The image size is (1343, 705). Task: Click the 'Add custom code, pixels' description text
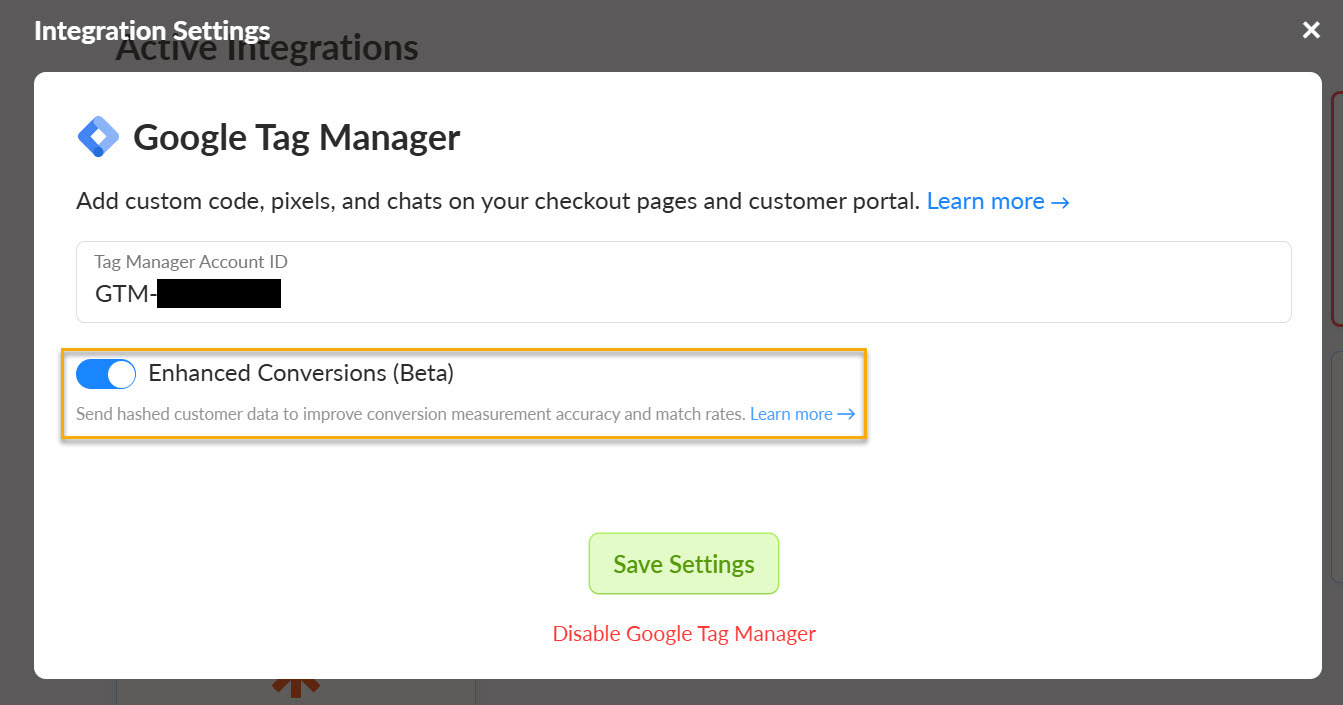point(497,201)
